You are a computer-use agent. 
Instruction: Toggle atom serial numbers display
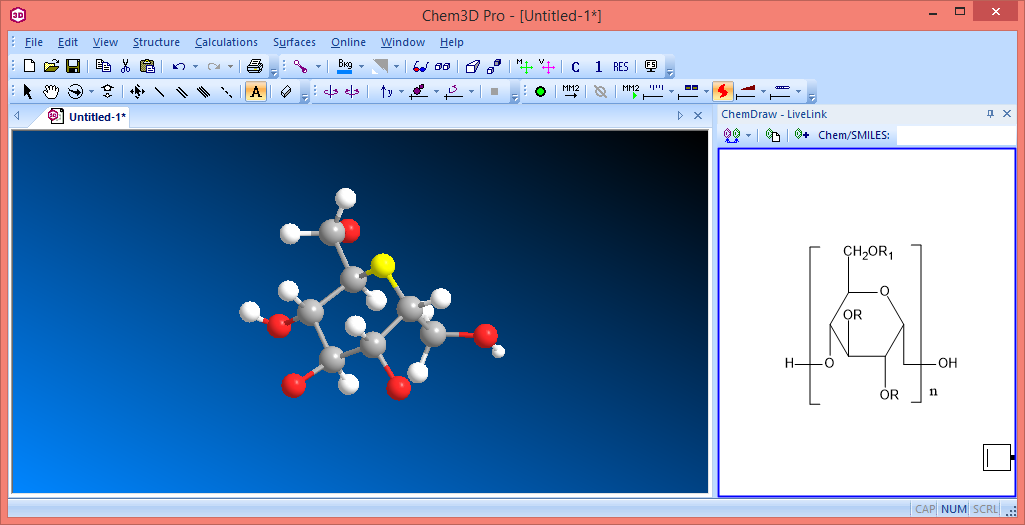598,66
